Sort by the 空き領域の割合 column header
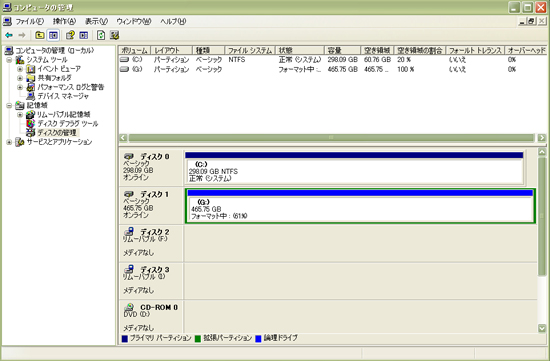Image resolution: width=550 pixels, height=361 pixels. pyautogui.click(x=420, y=50)
